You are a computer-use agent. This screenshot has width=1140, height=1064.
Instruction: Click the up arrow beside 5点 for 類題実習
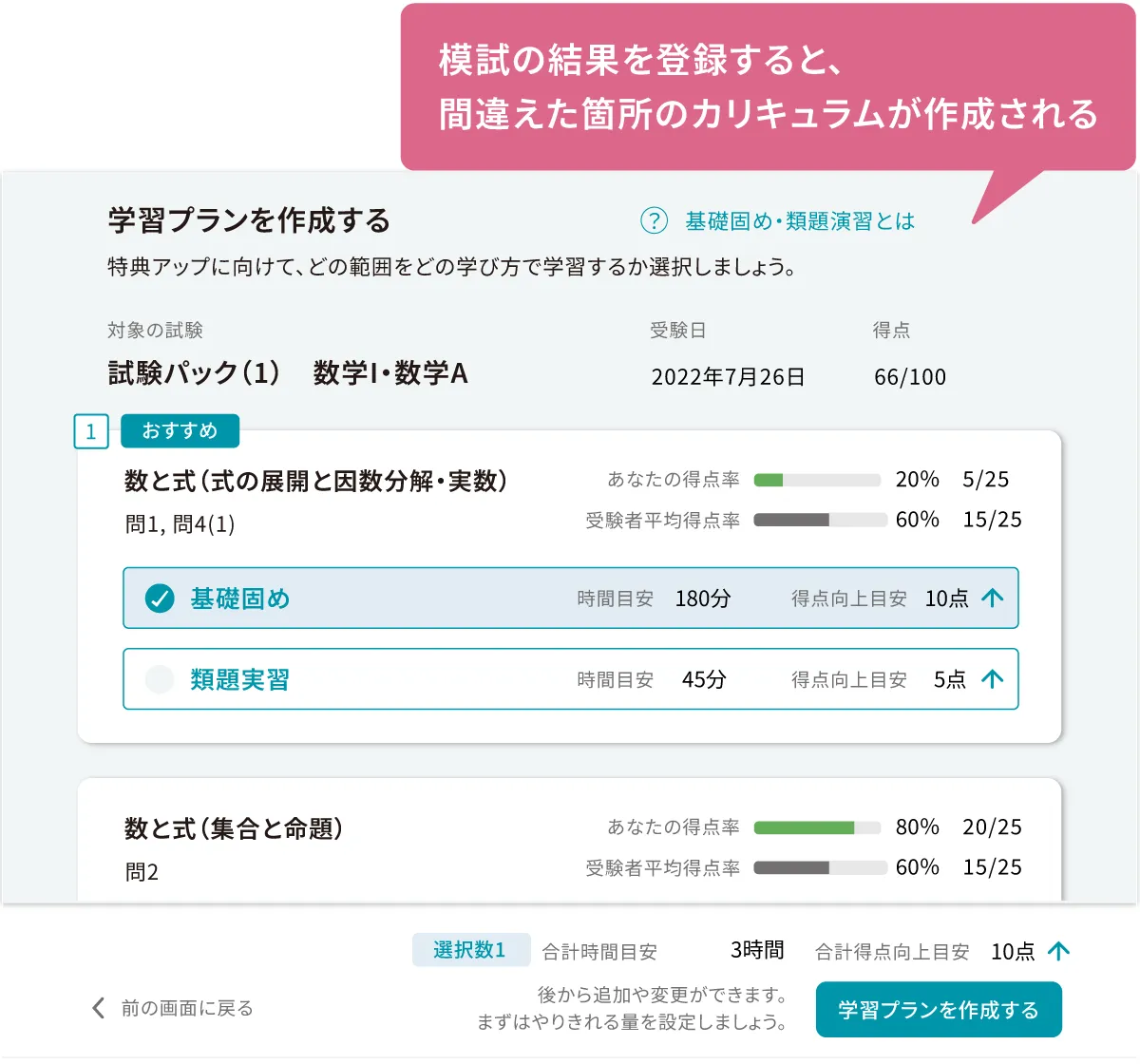[x=992, y=679]
